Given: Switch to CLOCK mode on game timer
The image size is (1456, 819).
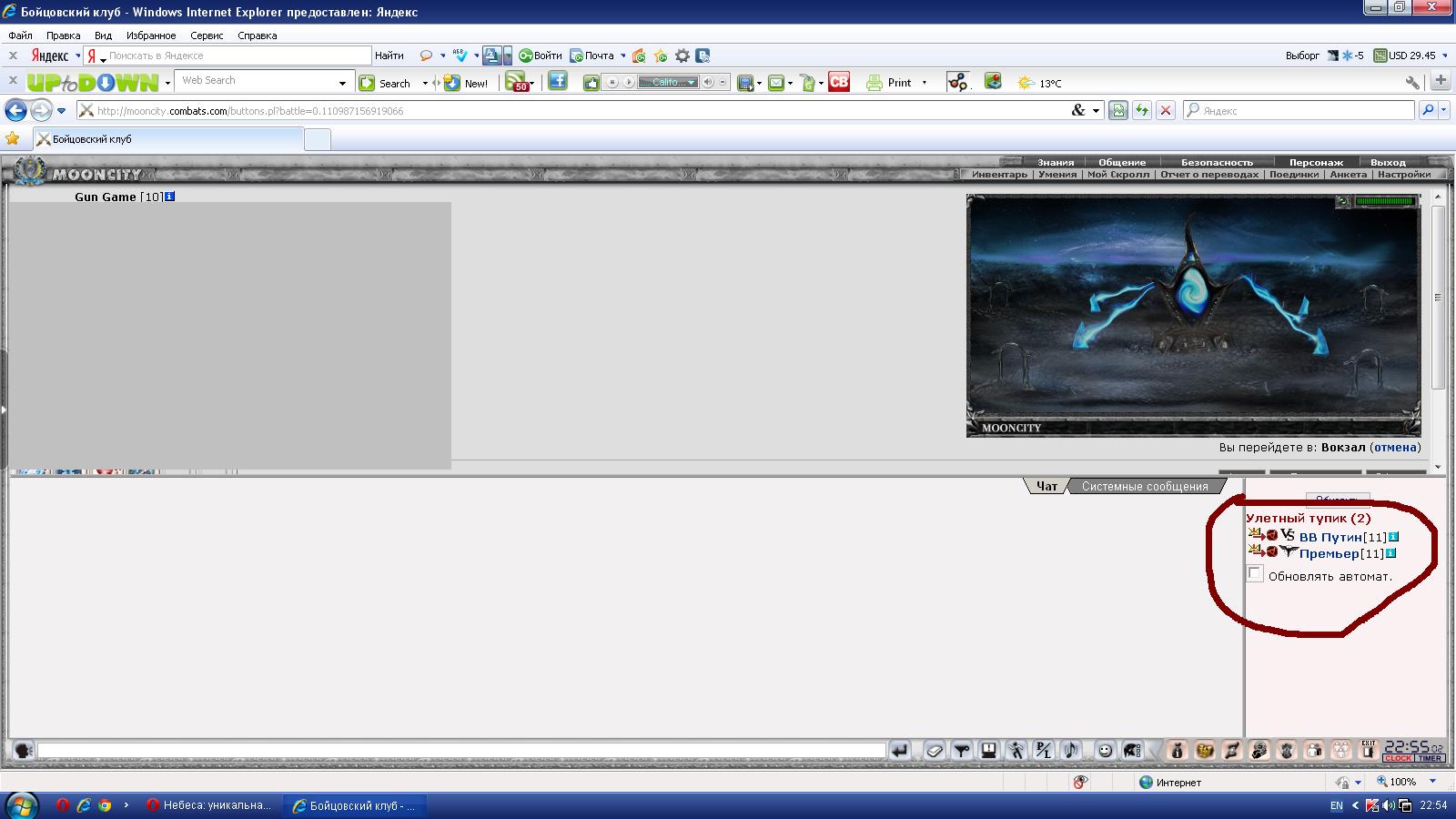Looking at the screenshot, I should tap(1398, 758).
